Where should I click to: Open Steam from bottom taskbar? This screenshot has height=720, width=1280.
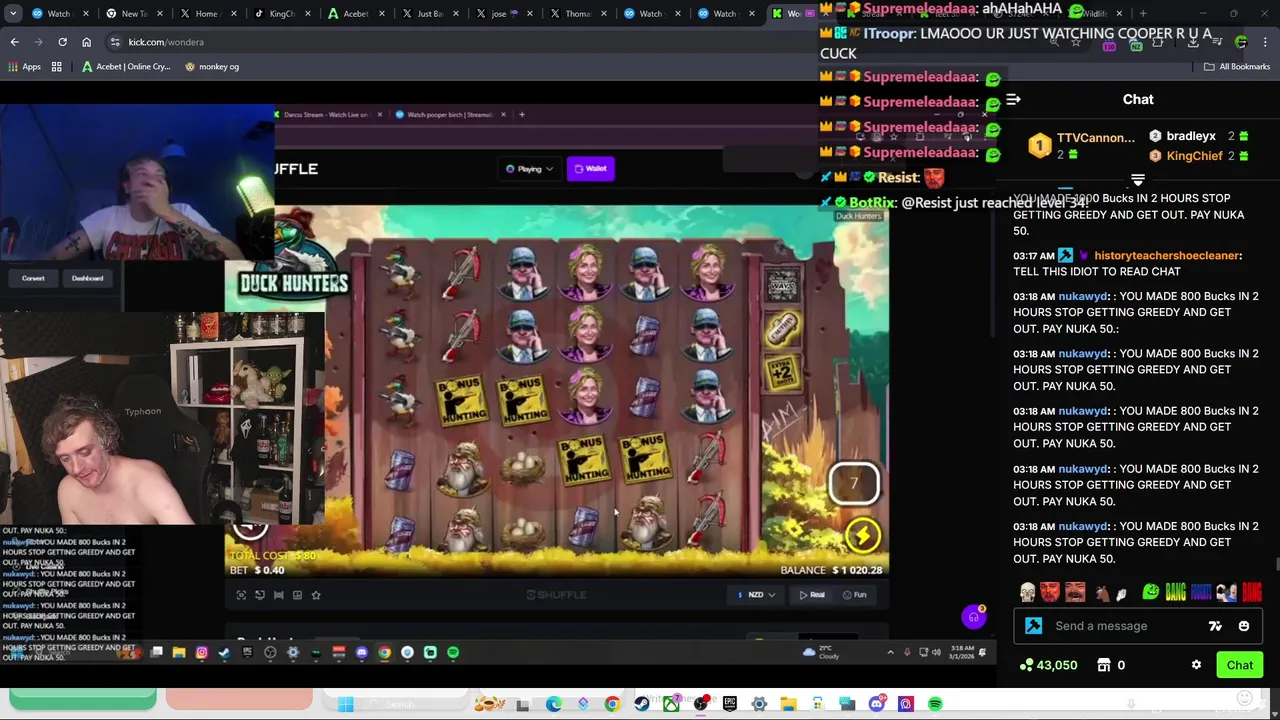click(642, 704)
